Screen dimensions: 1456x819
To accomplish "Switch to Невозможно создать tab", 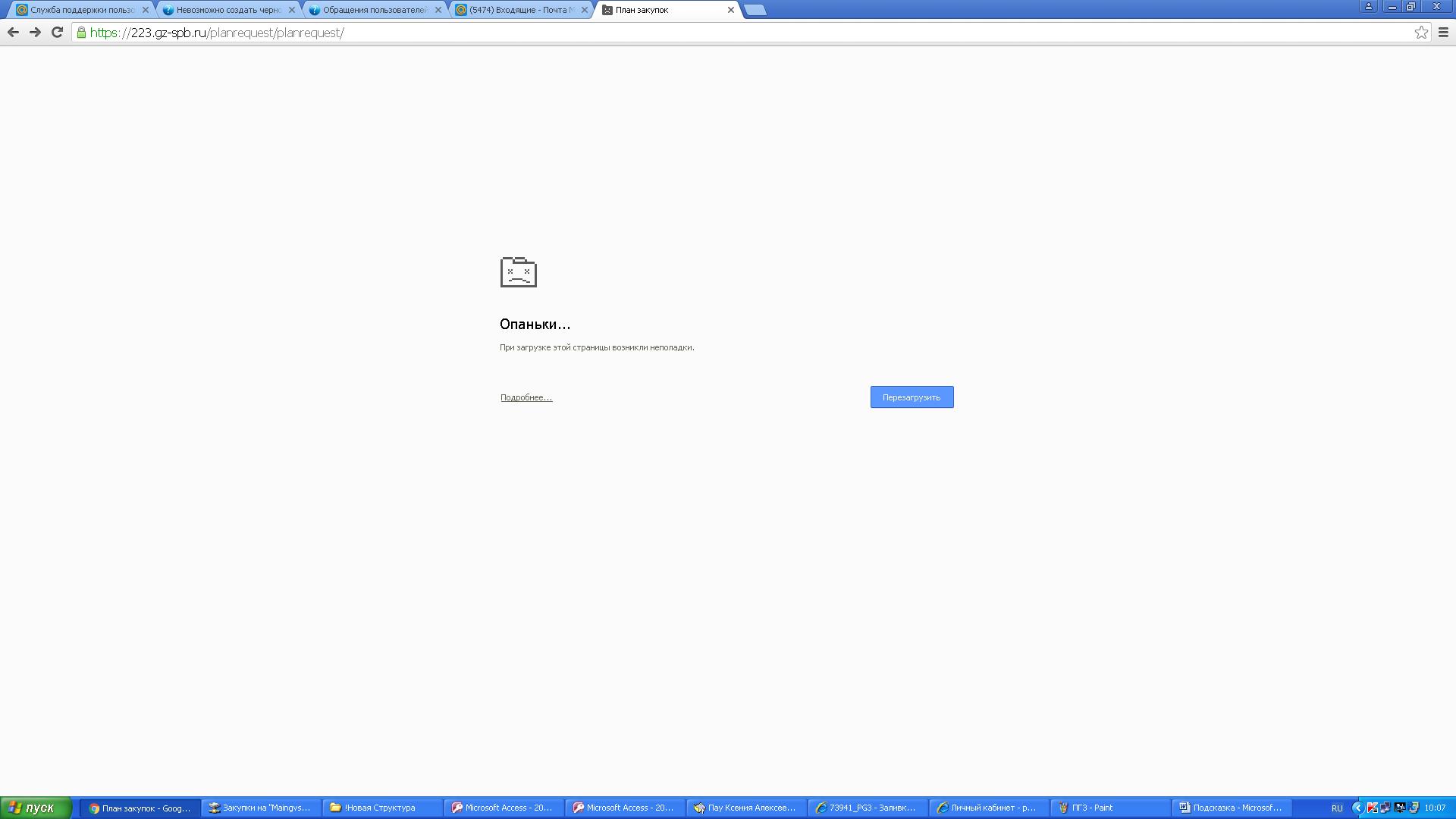I will (x=224, y=10).
